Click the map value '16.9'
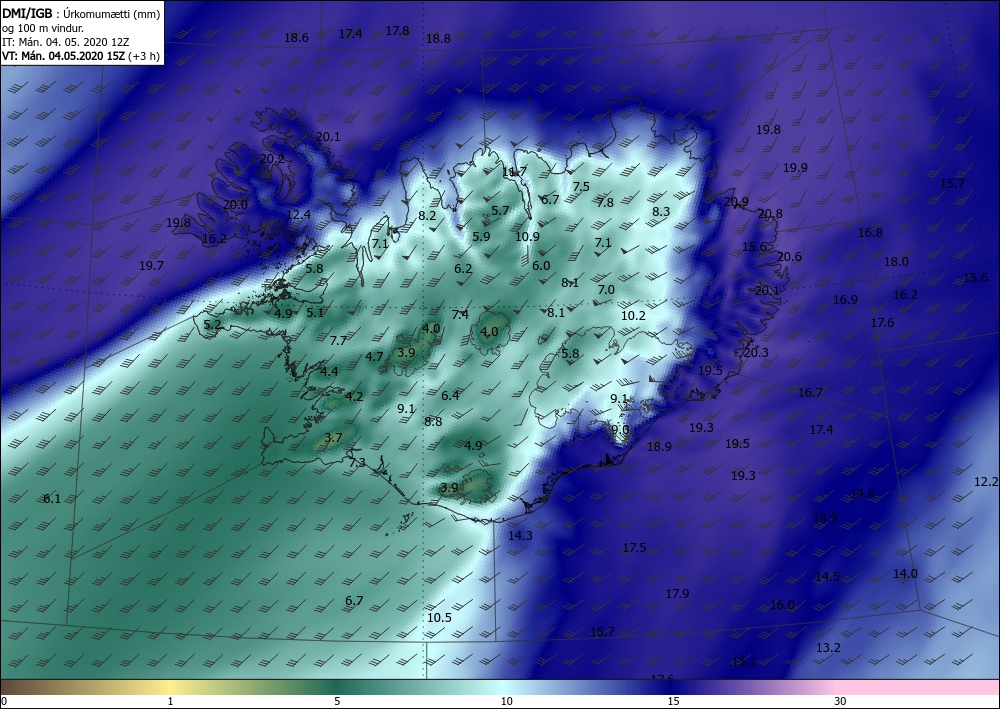The height and width of the screenshot is (709, 1000). coord(845,300)
